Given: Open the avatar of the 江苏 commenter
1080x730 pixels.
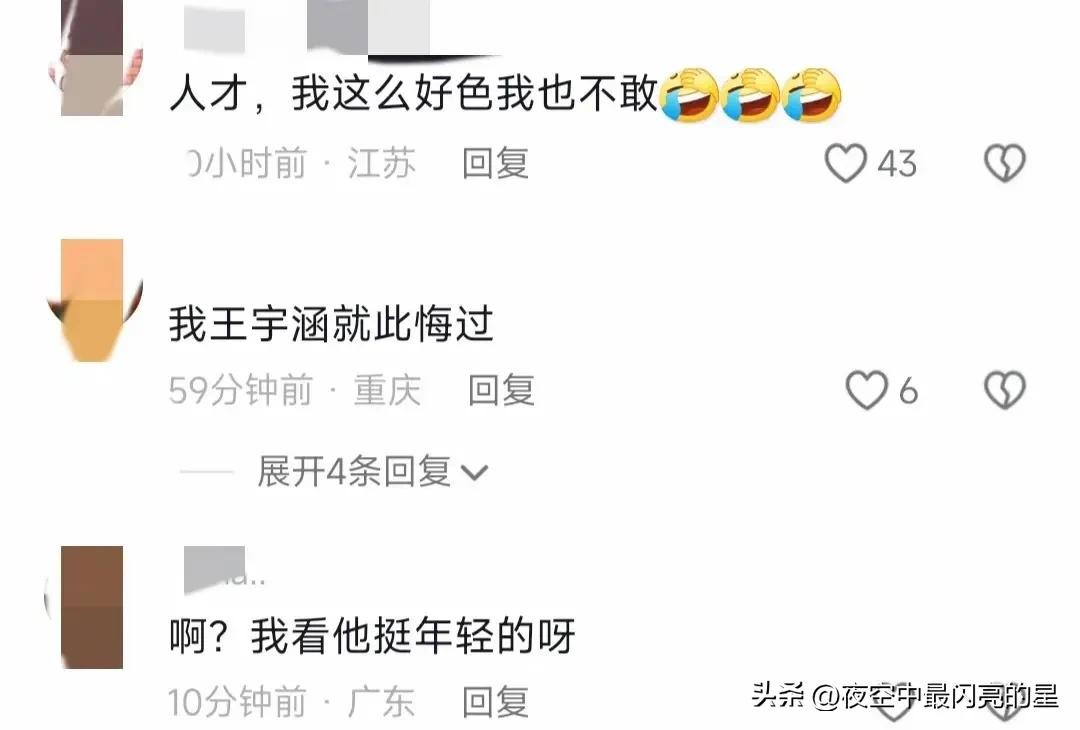Looking at the screenshot, I should coord(92,58).
